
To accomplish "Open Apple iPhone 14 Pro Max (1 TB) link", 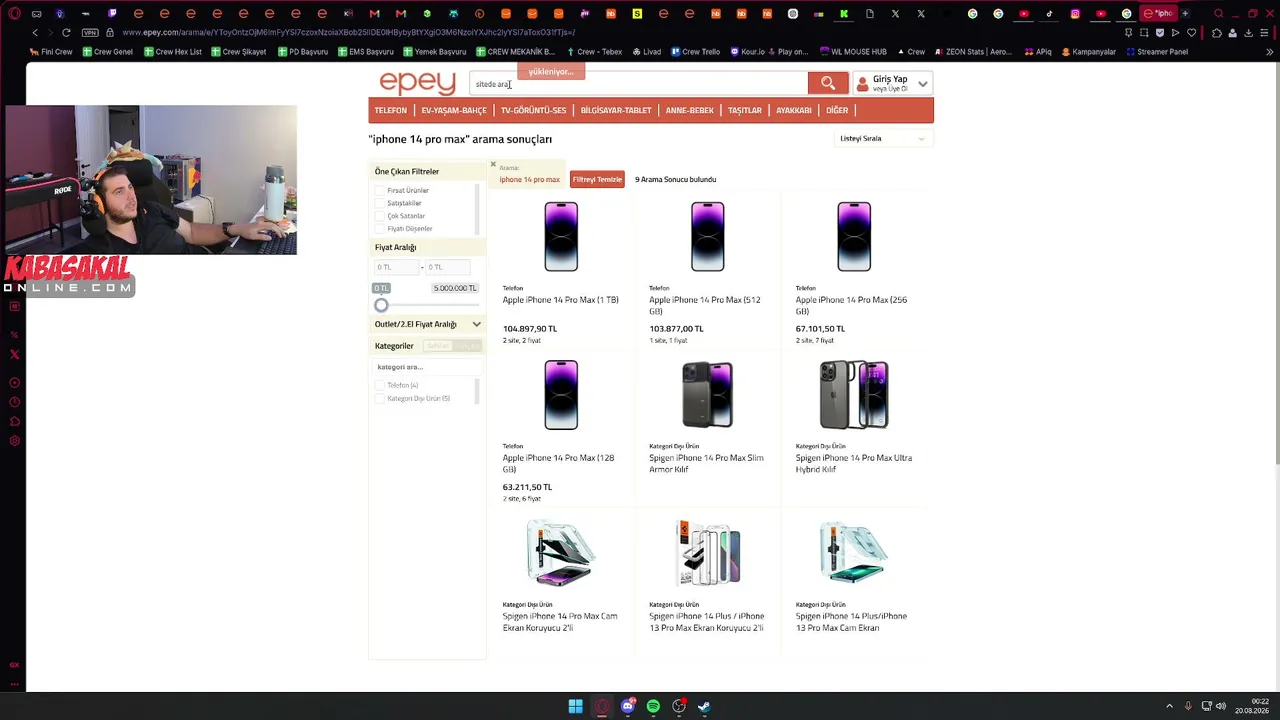I will click(x=560, y=300).
